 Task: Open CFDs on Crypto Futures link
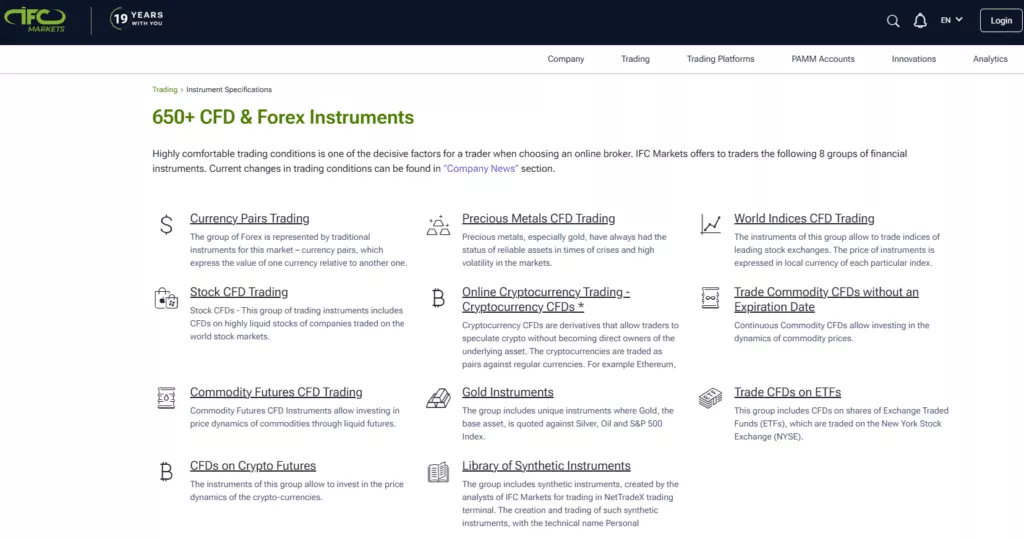point(253,466)
